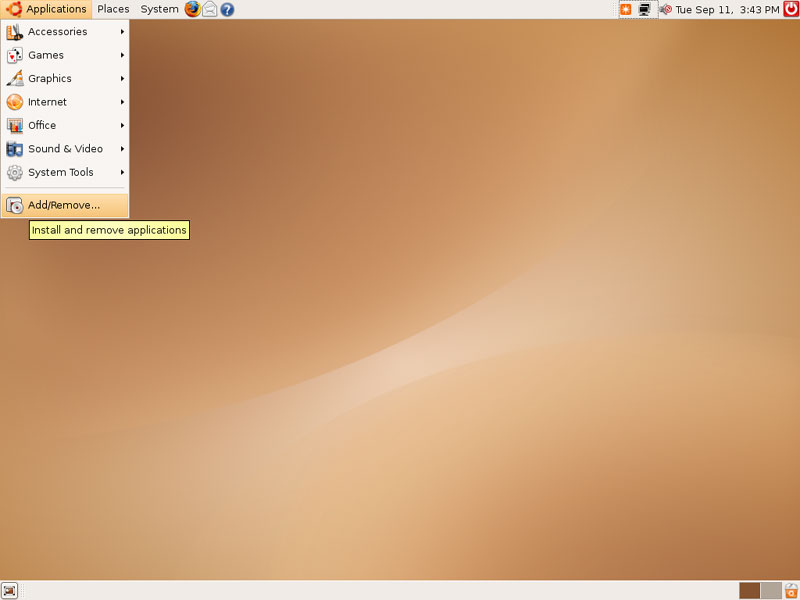The width and height of the screenshot is (800, 600).
Task: Click the Internet globe icon
Action: tap(14, 102)
